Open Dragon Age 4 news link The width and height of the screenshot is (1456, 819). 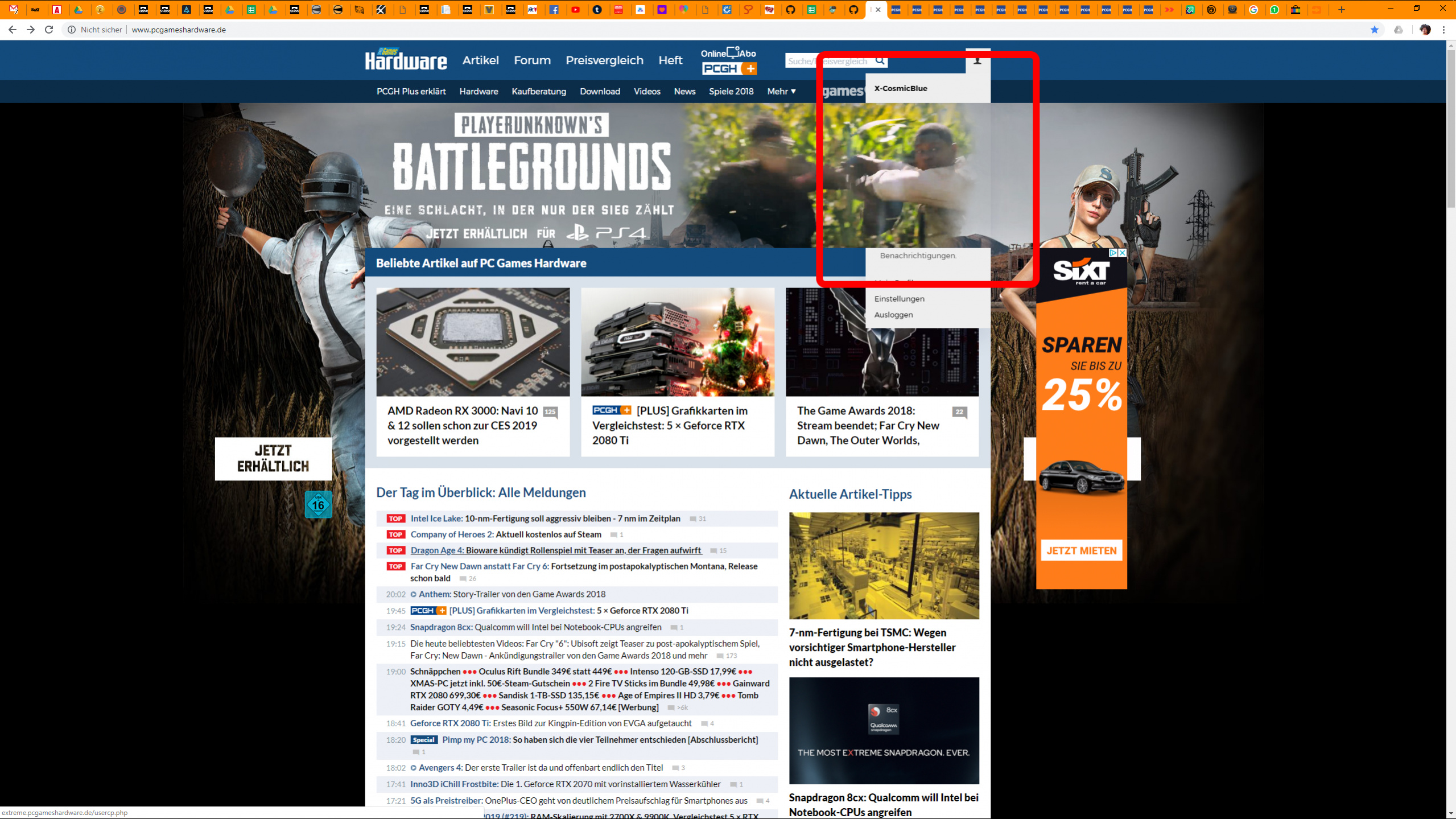(556, 550)
